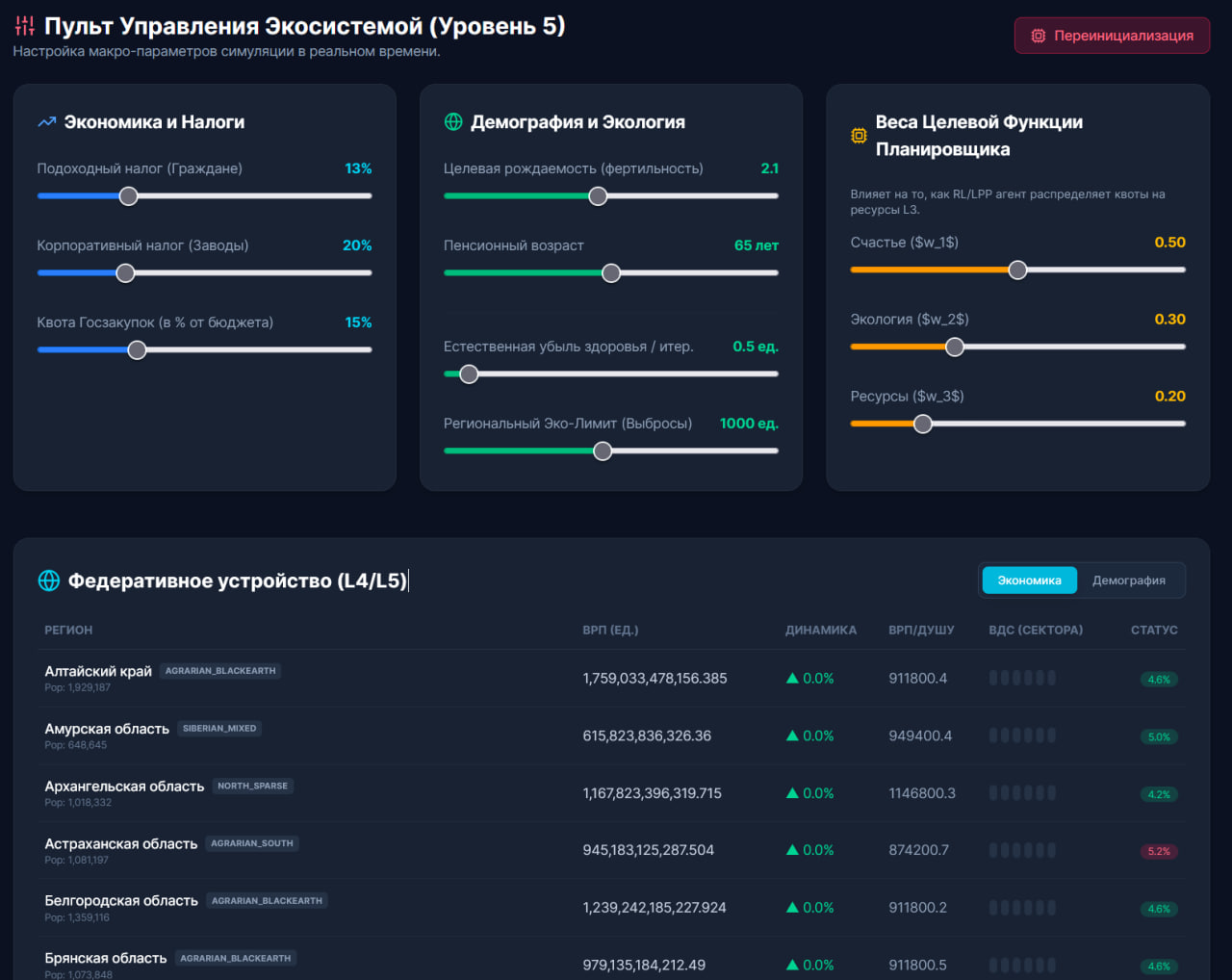The height and width of the screenshot is (980, 1232).
Task: Click the Пенсионный возраст slider handle
Action: (611, 273)
